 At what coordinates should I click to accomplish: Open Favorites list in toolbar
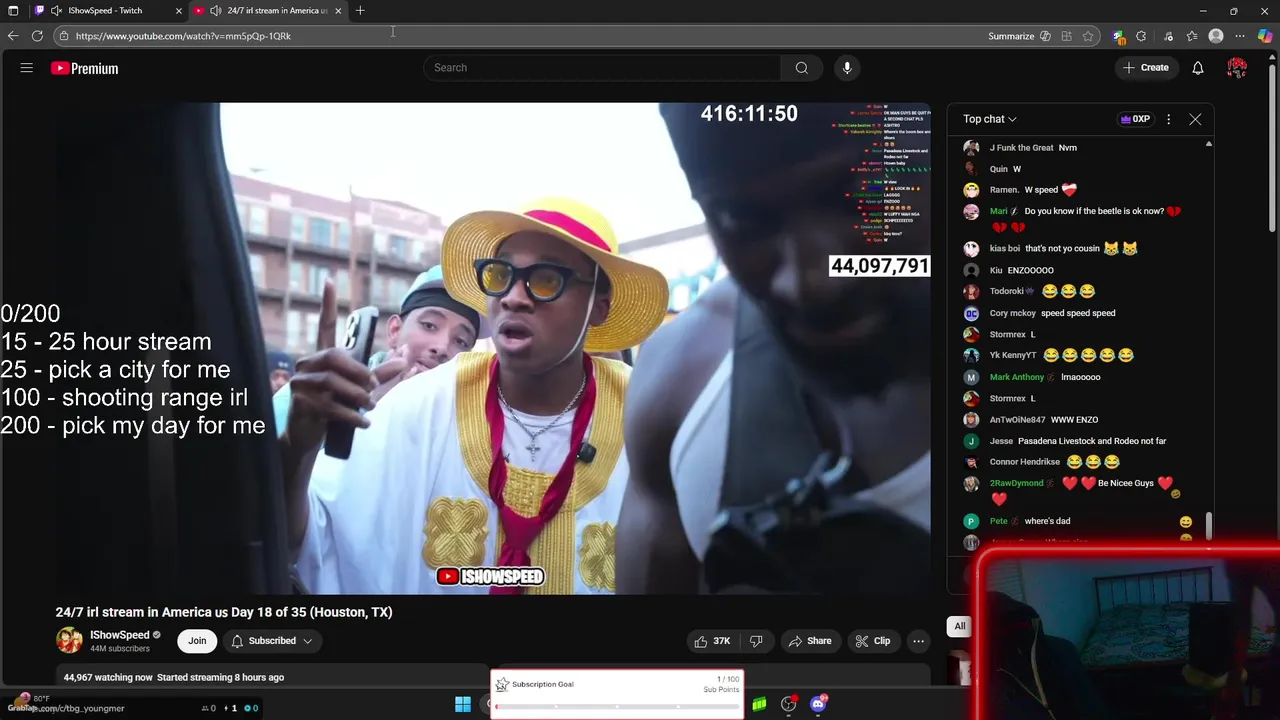pos(1192,36)
